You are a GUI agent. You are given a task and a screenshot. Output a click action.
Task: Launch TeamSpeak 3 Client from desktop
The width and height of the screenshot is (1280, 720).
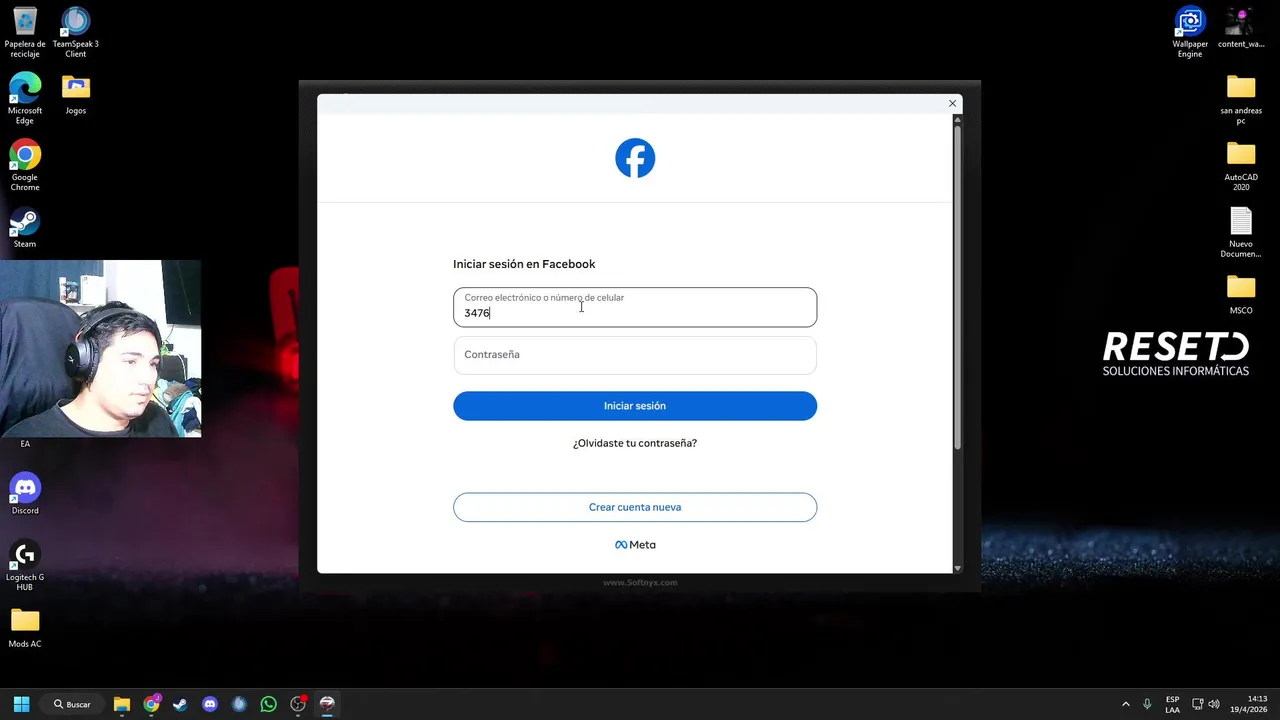click(76, 32)
